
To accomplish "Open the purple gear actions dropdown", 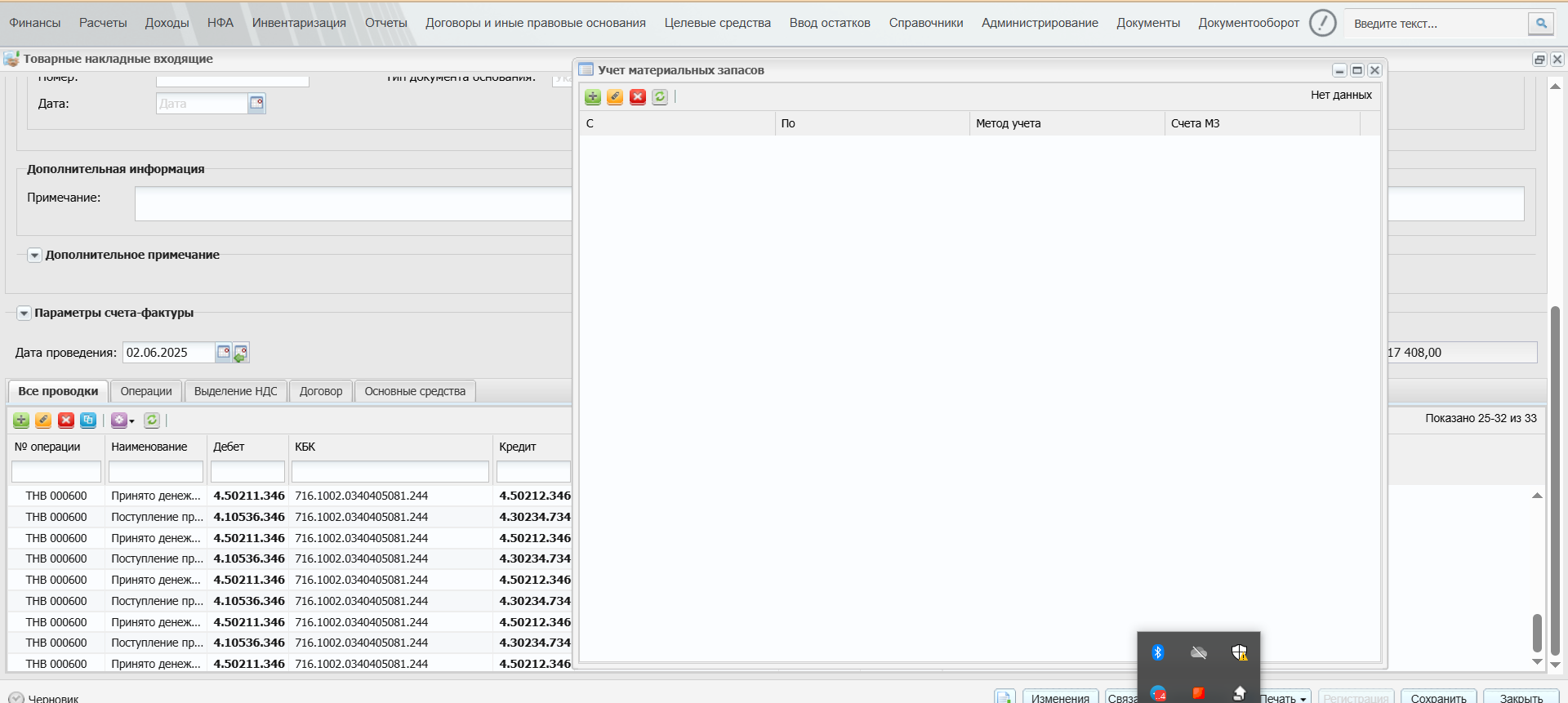I will (x=122, y=420).
